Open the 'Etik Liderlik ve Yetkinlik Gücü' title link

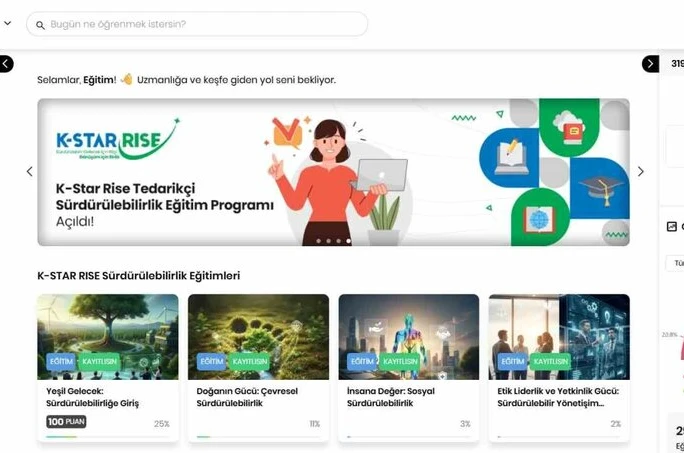click(558, 397)
